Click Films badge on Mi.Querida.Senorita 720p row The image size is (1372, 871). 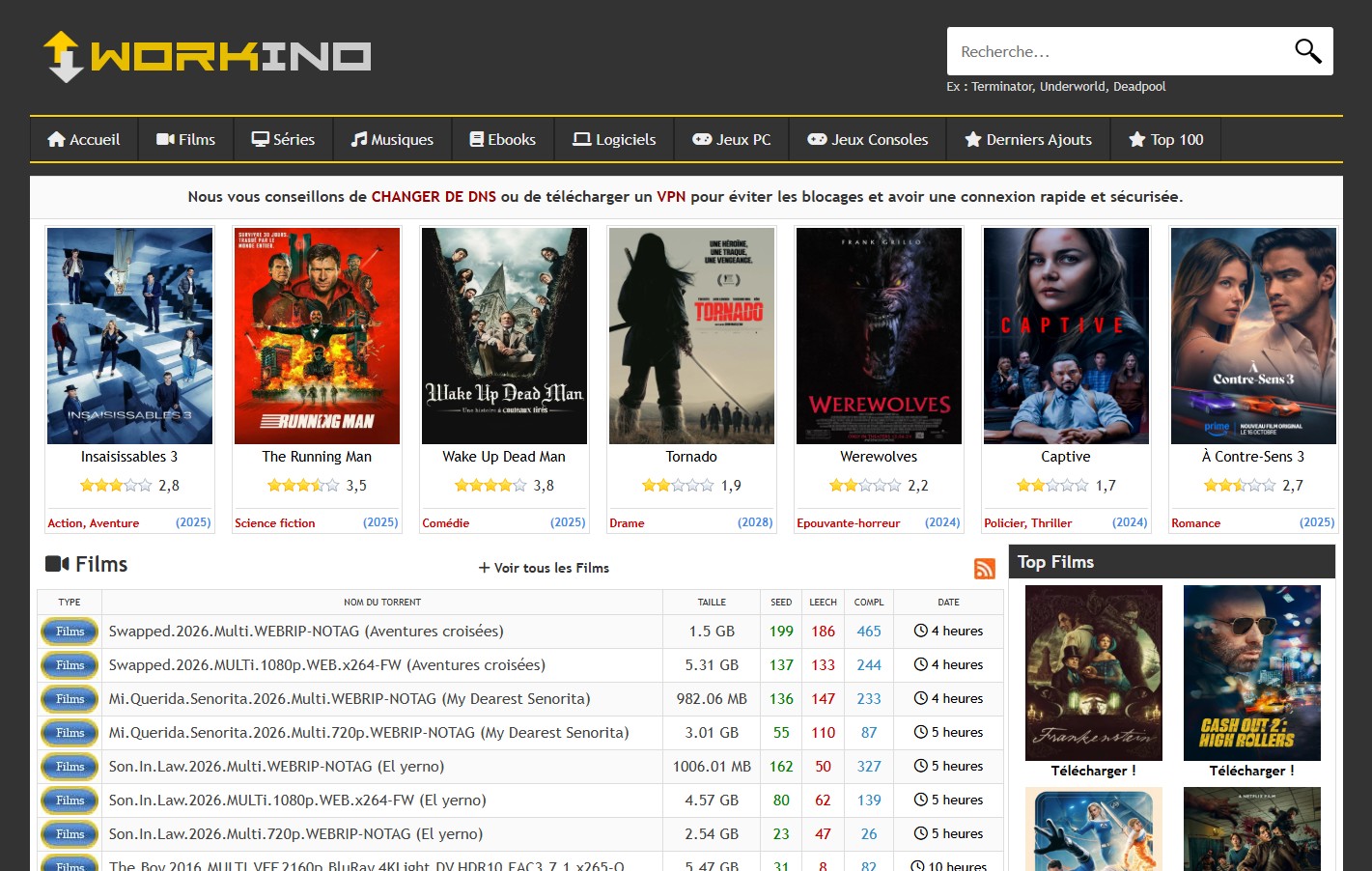70,733
